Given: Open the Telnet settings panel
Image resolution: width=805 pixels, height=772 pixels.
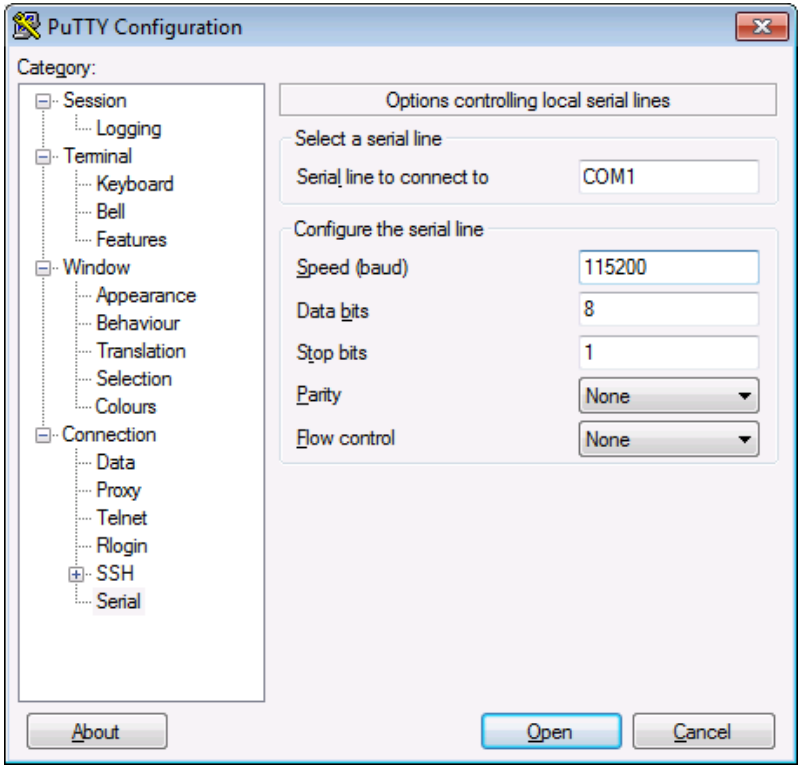Looking at the screenshot, I should 121,518.
